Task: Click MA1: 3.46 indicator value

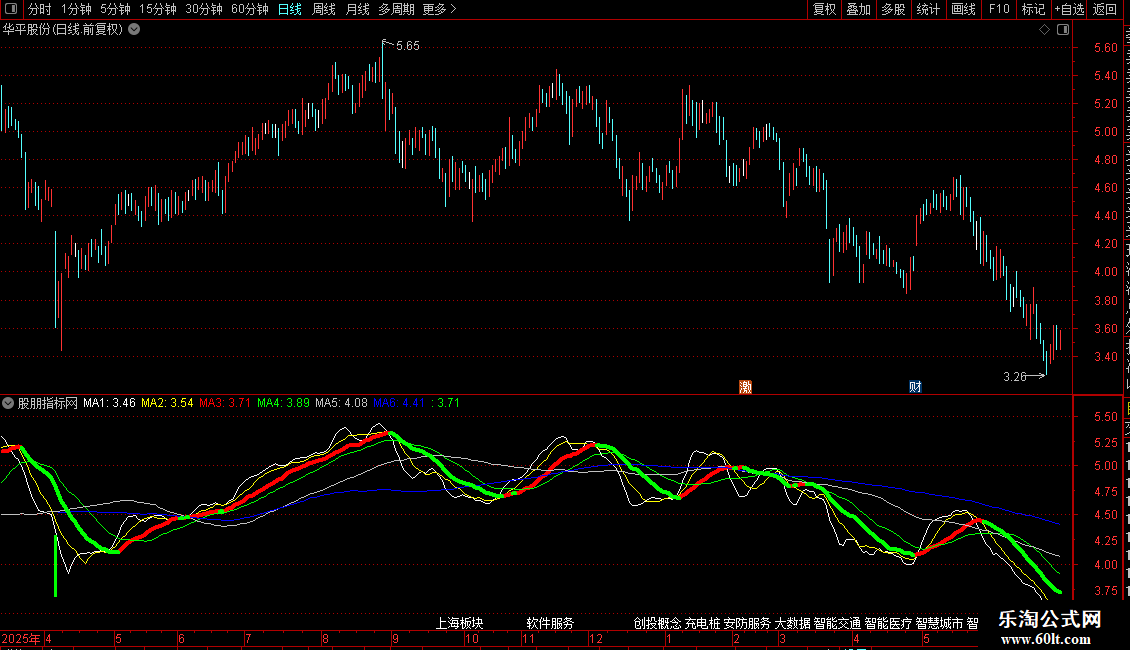Action: (110, 403)
